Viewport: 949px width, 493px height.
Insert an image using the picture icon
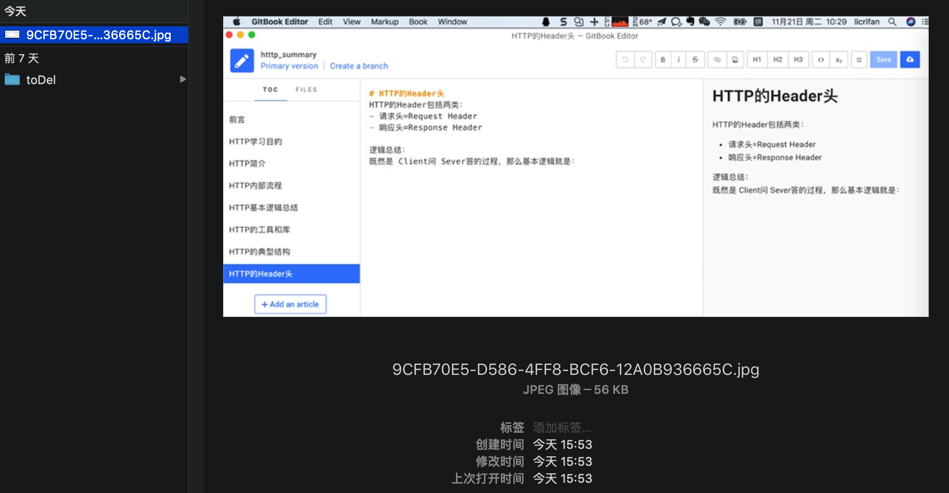pos(735,59)
